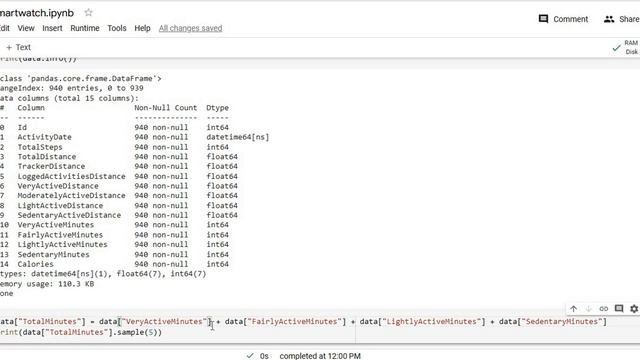Viewport: 640px width, 360px height.
Task: Select the 'Non-Null Count' header
Action: point(166,108)
